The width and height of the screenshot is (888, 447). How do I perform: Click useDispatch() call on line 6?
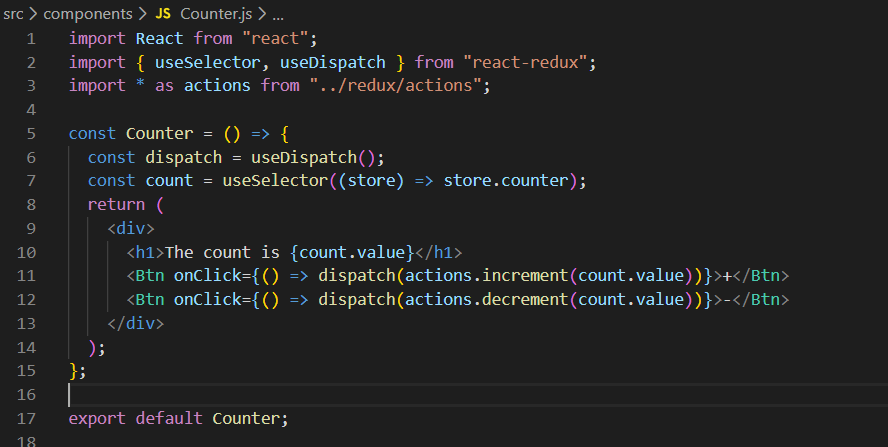pos(313,157)
